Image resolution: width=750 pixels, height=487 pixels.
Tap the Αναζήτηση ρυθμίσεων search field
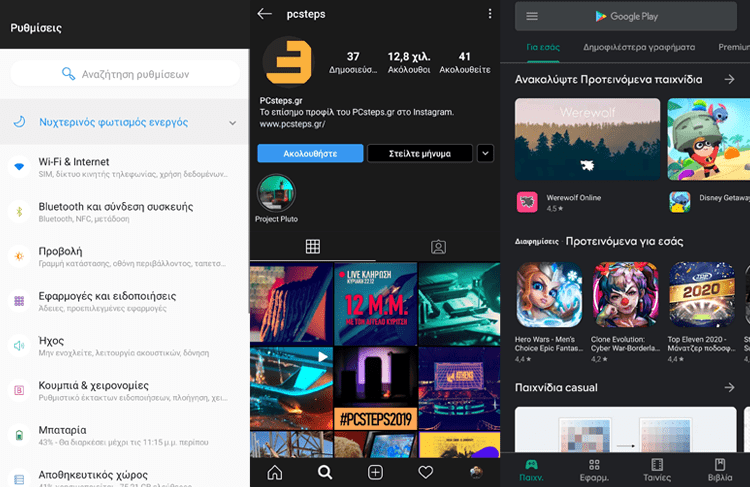(125, 74)
